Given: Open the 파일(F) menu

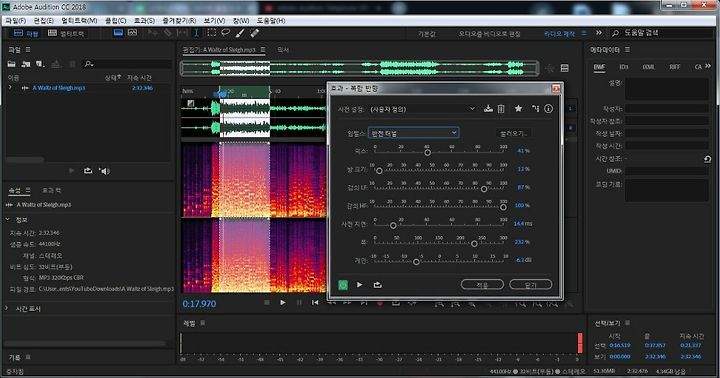Looking at the screenshot, I should [15, 21].
